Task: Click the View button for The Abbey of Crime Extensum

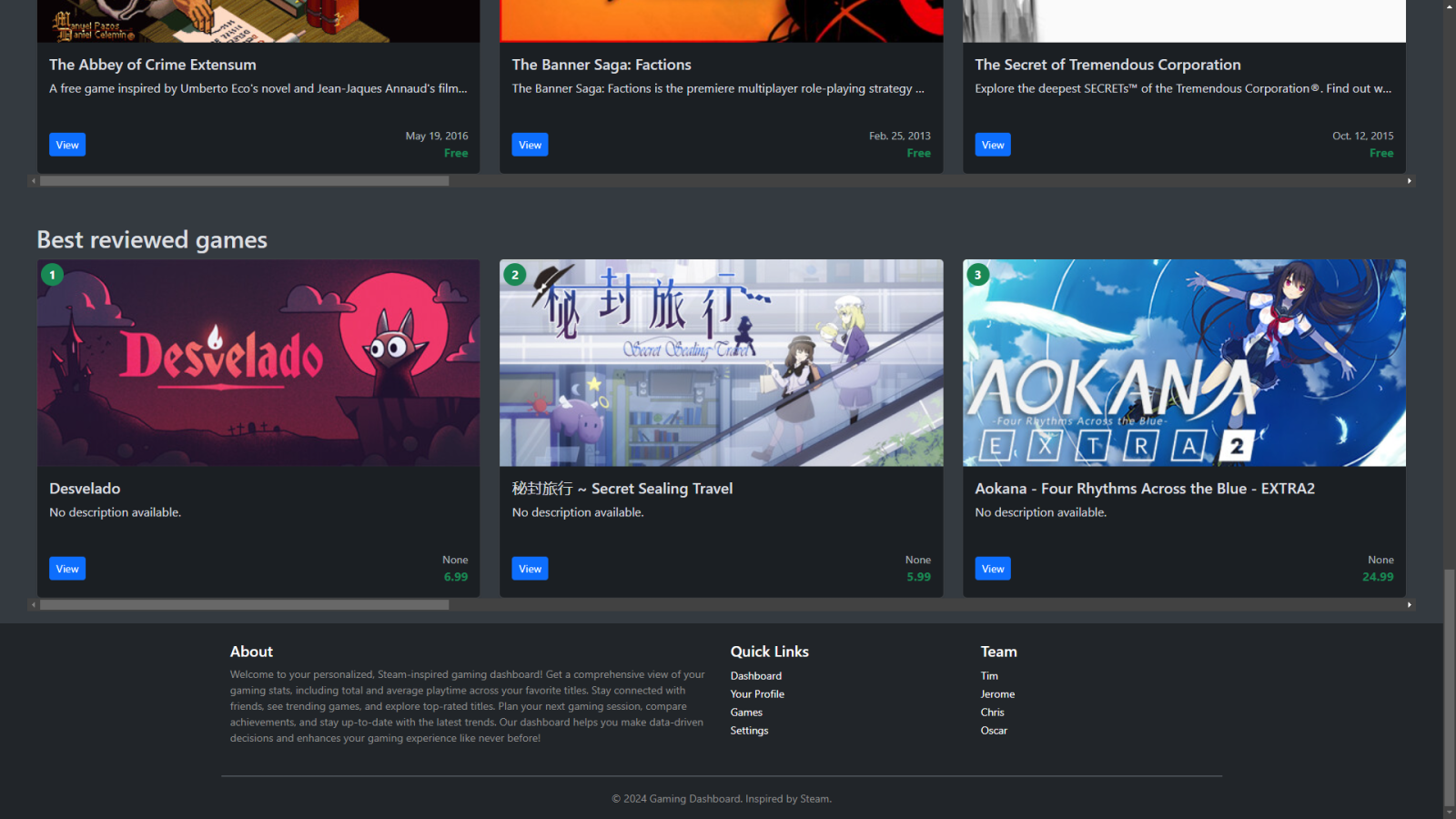Action: 66,144
